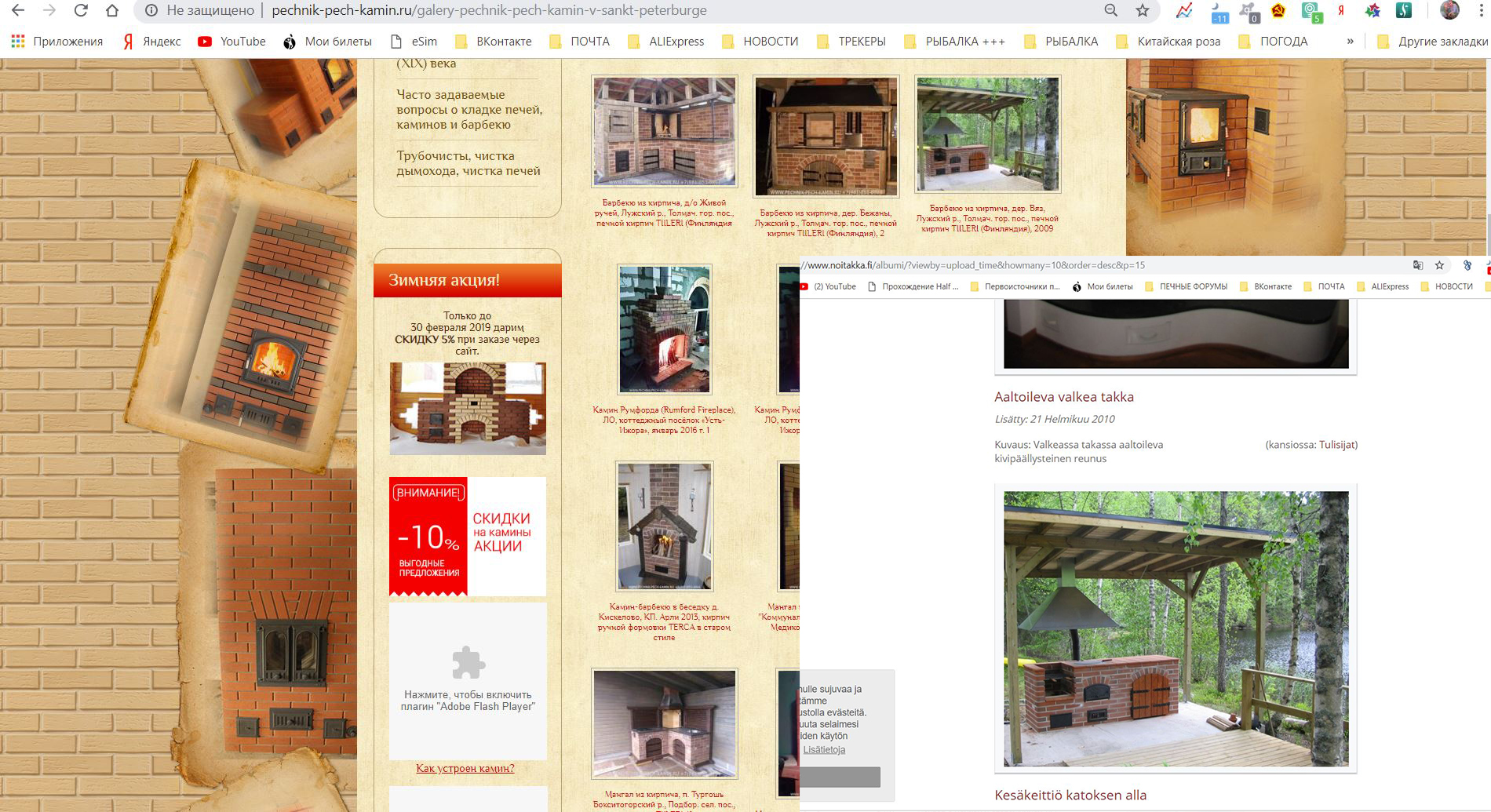
Task: Open Часто задаваемые вопросы о кладке печей link
Action: click(468, 110)
